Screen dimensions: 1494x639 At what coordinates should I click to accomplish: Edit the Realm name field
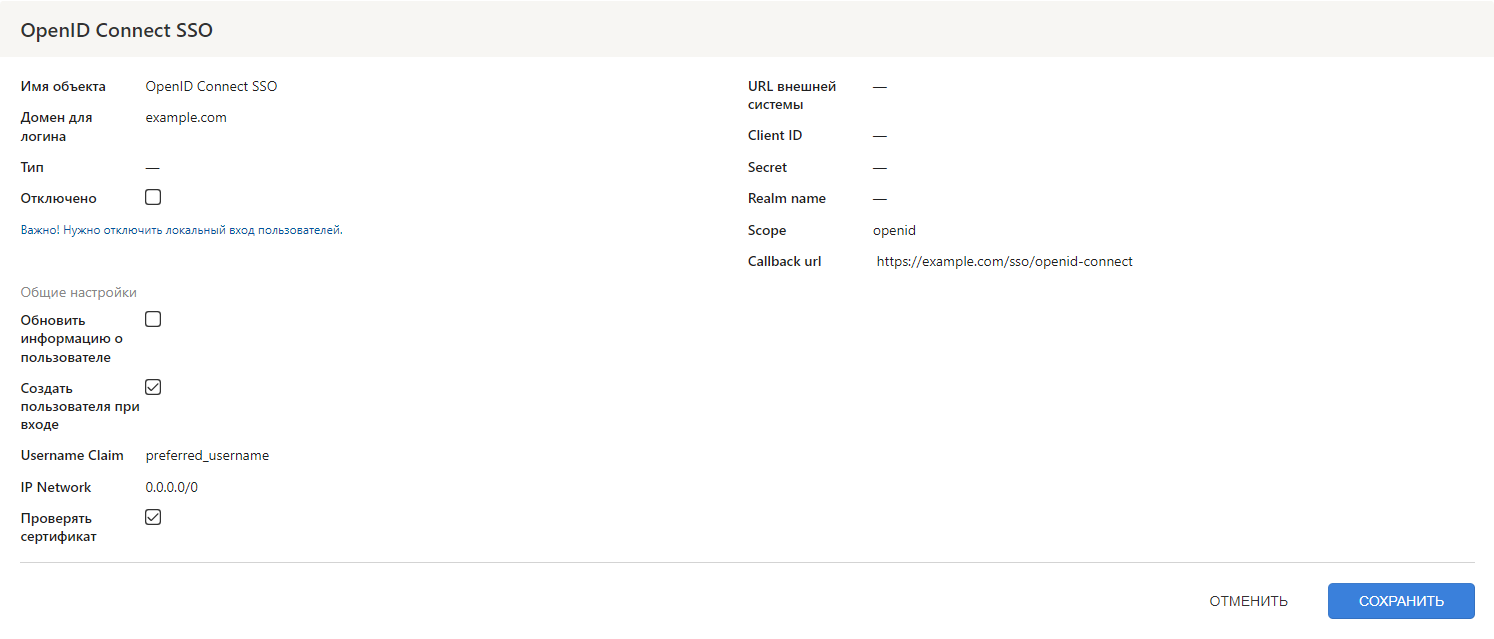point(880,198)
